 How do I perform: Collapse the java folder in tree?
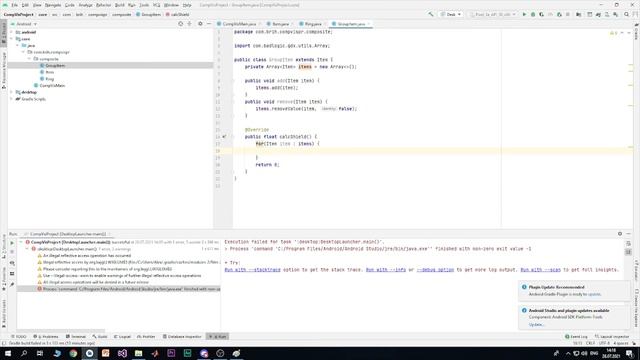coord(18,45)
